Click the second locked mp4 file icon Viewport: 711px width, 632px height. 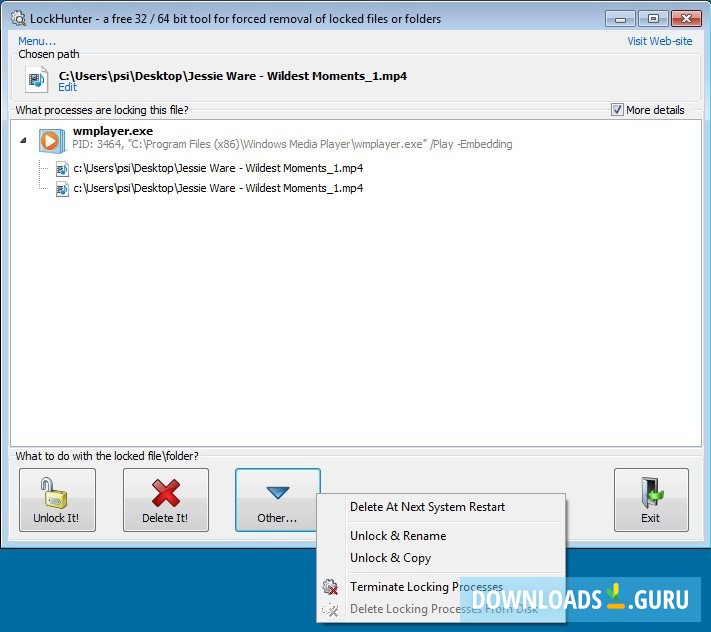tap(62, 189)
